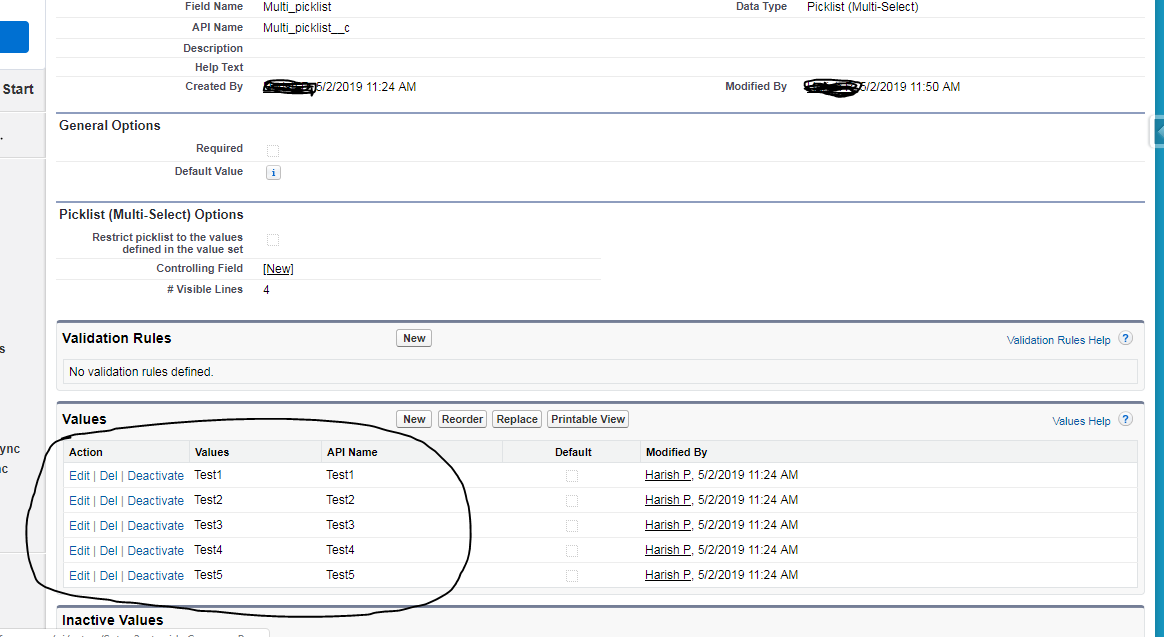Click 'No validation rules defined.' message
1164x637 pixels.
tap(141, 372)
